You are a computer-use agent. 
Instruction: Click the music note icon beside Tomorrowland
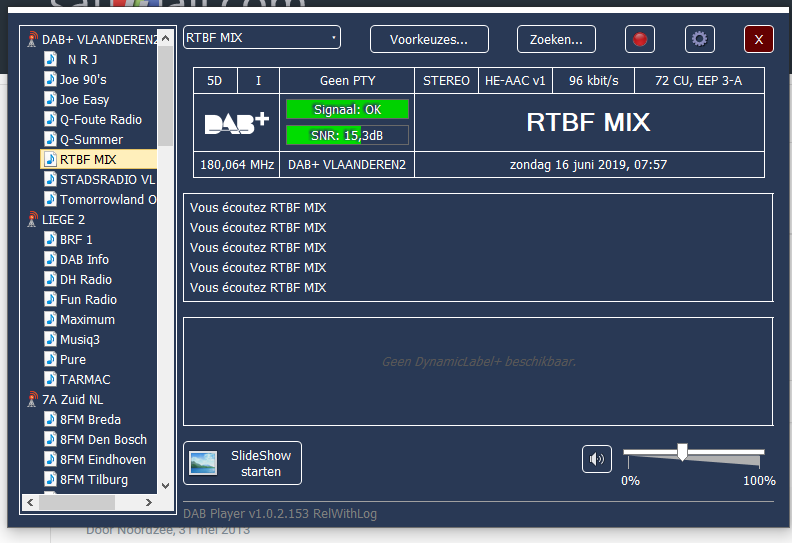pyautogui.click(x=51, y=199)
